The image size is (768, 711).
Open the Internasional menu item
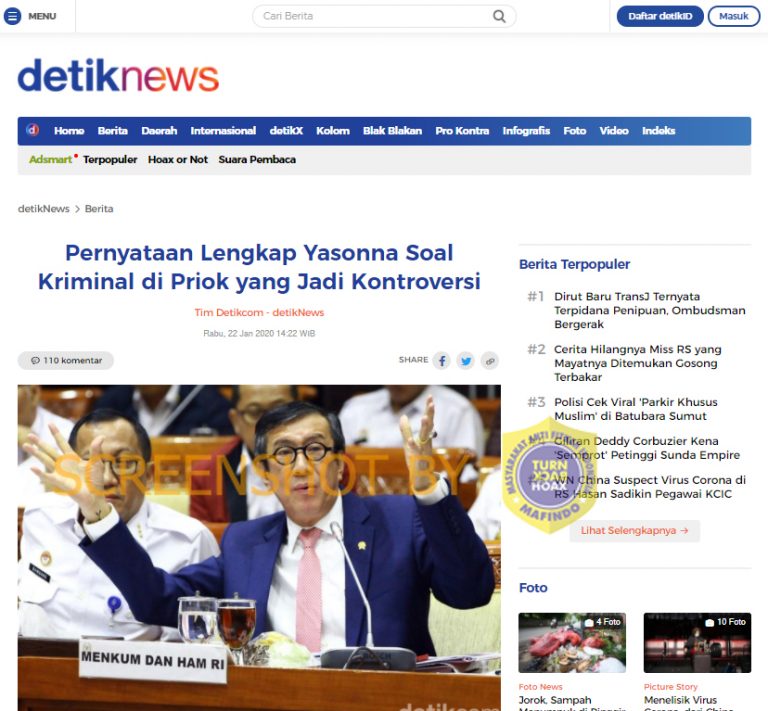tap(223, 131)
